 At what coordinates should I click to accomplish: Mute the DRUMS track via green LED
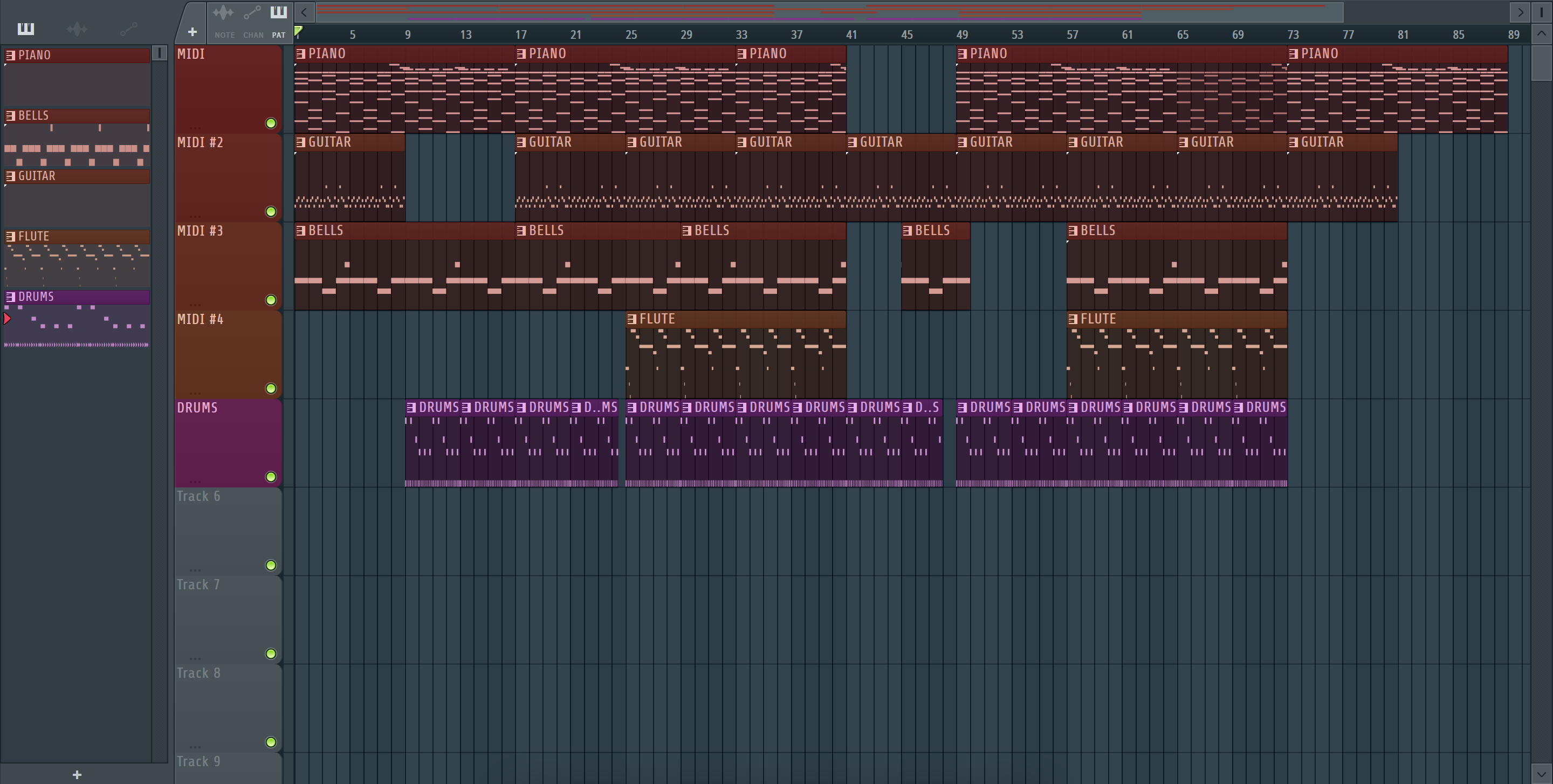[x=271, y=477]
